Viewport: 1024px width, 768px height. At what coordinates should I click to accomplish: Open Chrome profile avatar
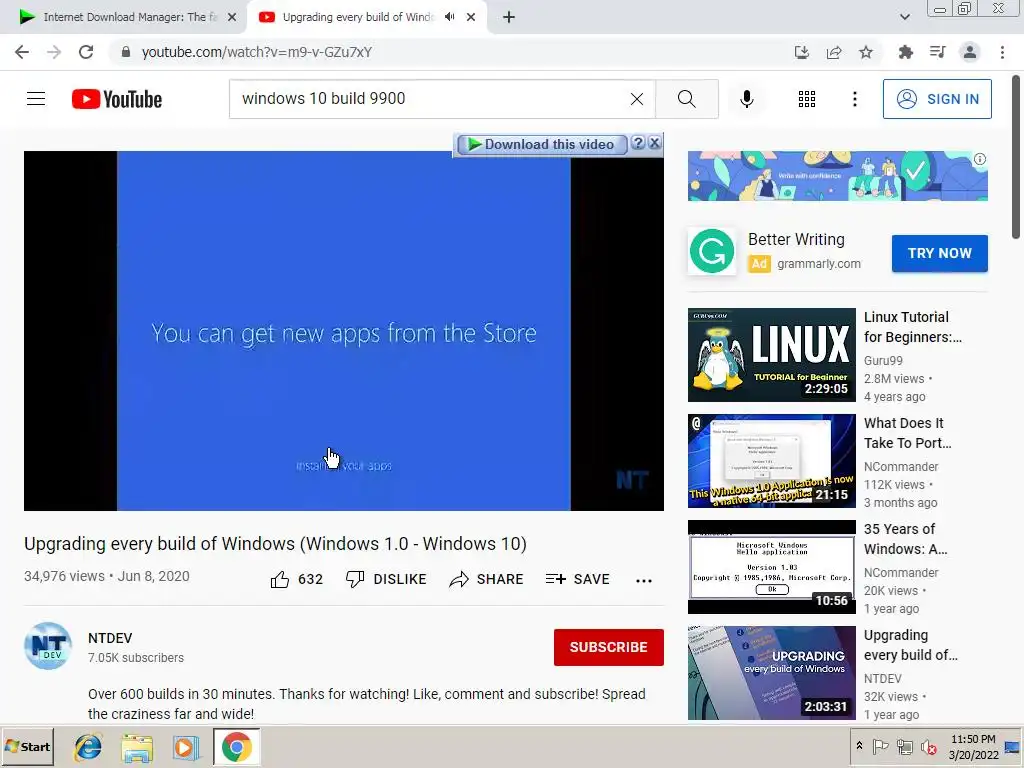(970, 52)
